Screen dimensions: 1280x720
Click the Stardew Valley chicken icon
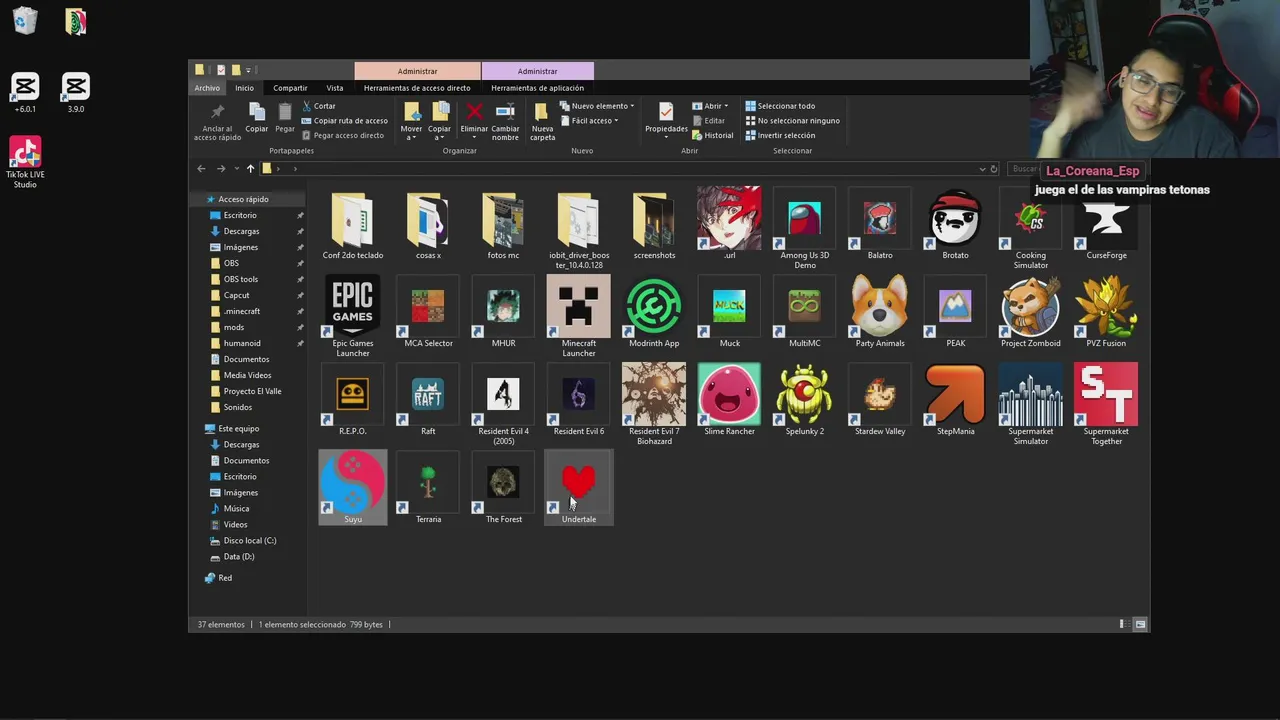pos(880,396)
